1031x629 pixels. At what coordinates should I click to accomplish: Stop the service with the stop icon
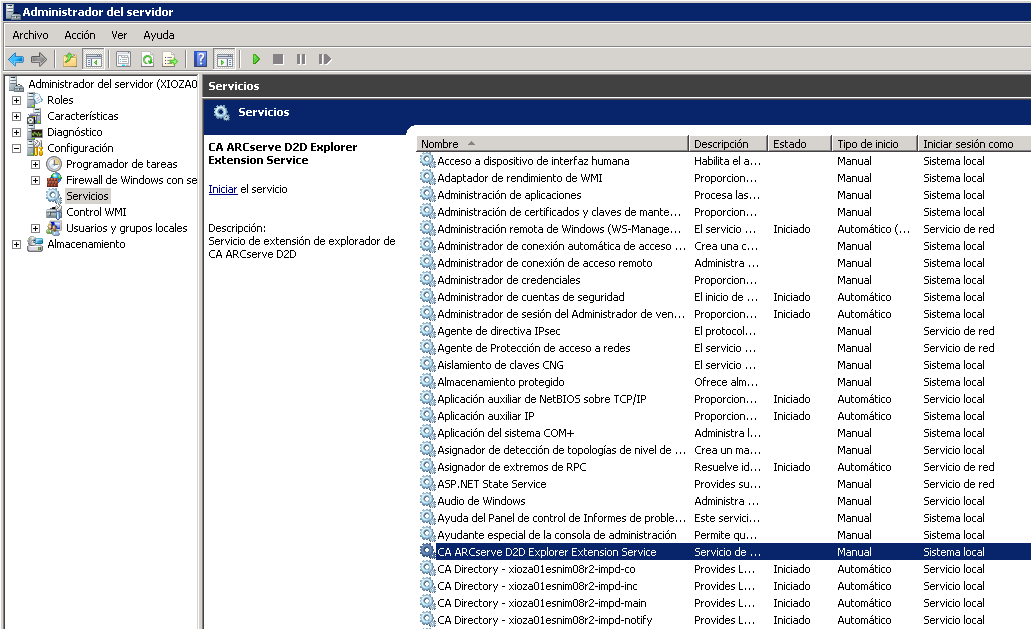[280, 59]
